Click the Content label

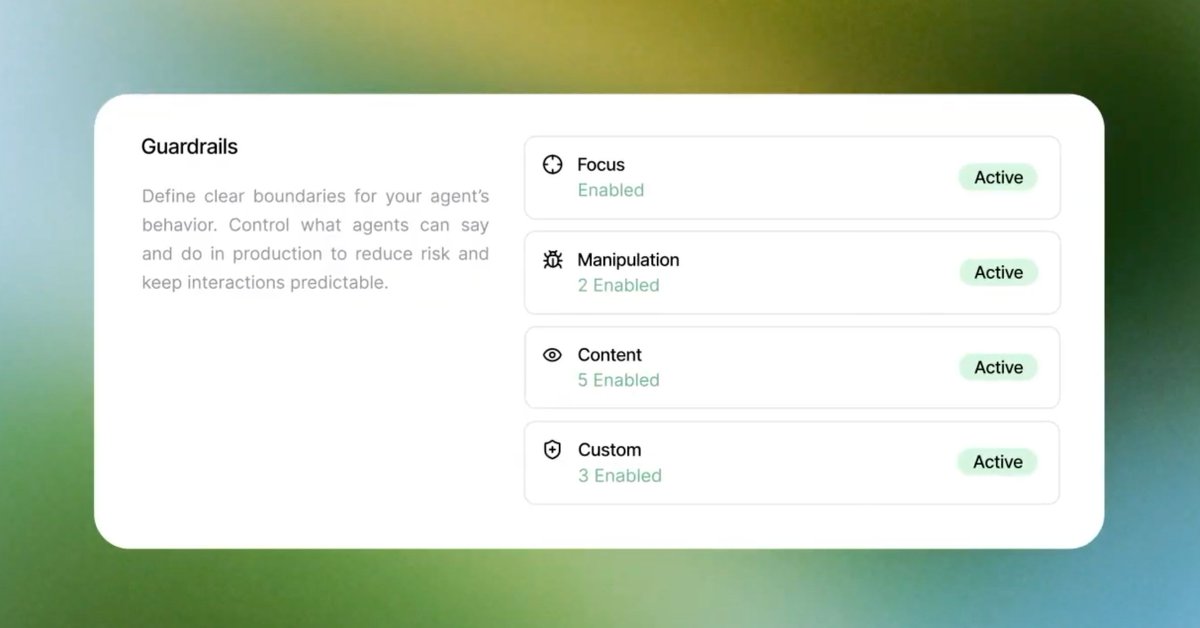pyautogui.click(x=610, y=355)
